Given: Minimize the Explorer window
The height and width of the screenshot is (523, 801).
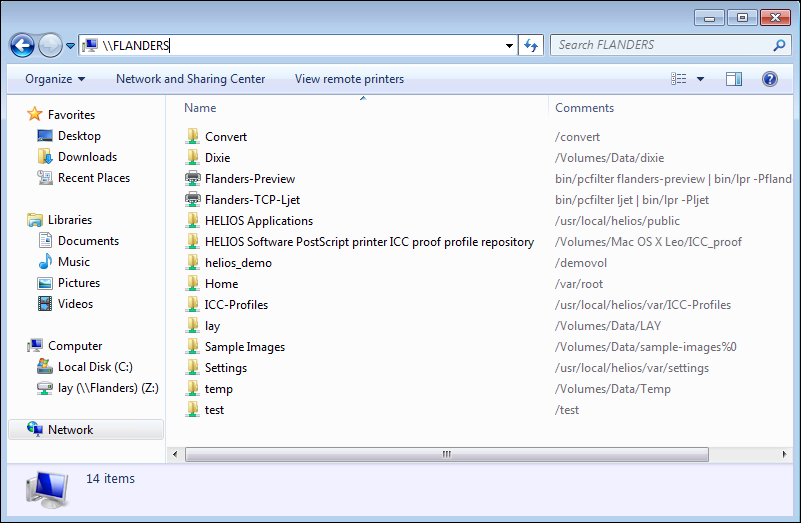Looking at the screenshot, I should pos(710,18).
